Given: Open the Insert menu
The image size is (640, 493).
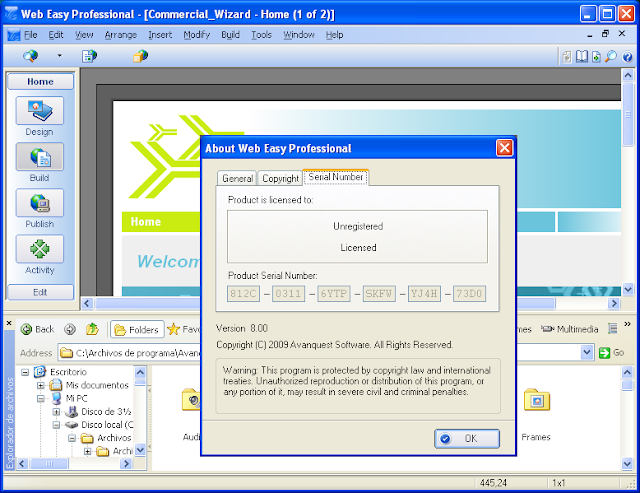Looking at the screenshot, I should (x=160, y=35).
